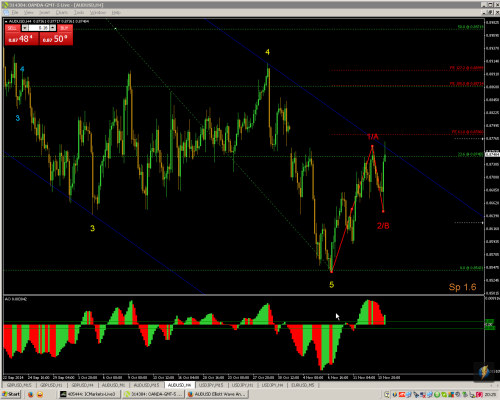
Task: Switch to the USDJPY,H1 chart tab
Action: pos(243,385)
